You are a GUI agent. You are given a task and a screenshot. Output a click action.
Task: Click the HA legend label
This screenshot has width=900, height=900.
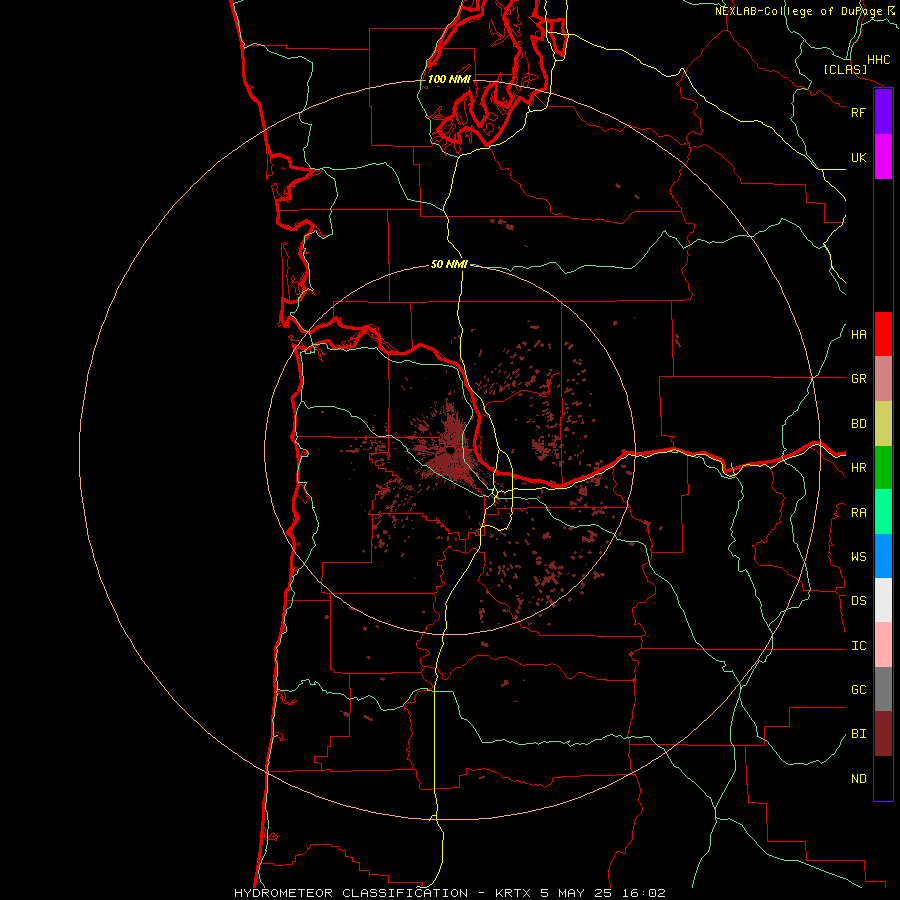858,335
